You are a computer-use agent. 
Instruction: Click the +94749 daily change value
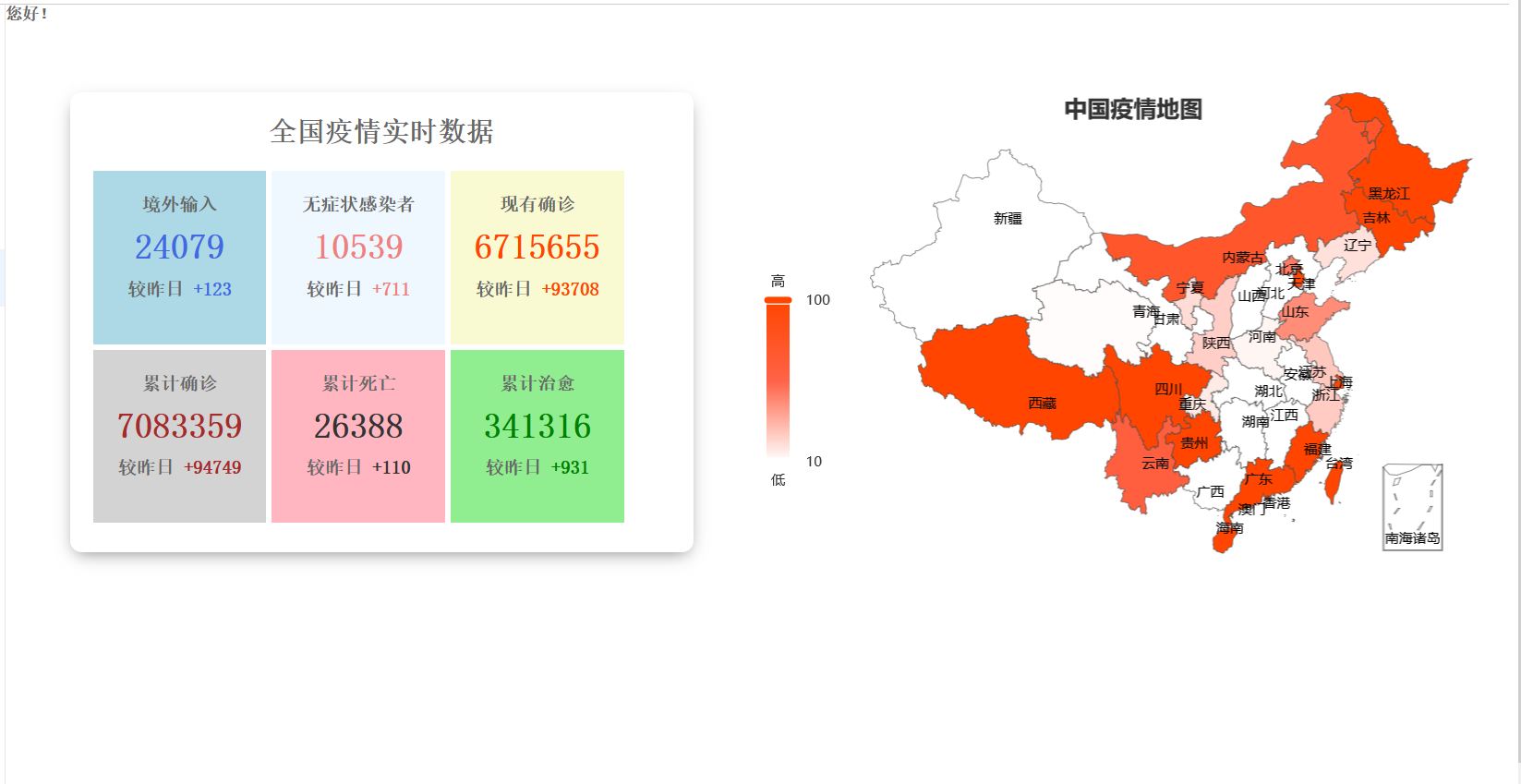[x=212, y=467]
